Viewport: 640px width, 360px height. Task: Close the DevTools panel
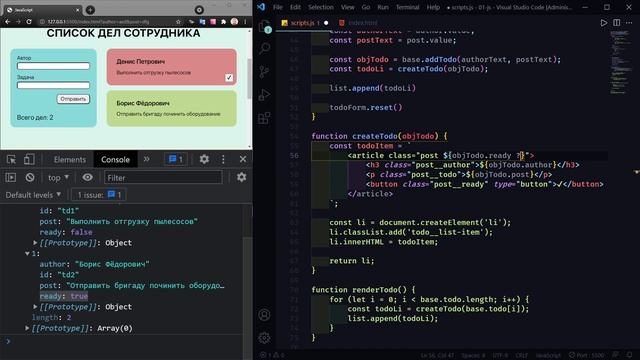pos(243,159)
